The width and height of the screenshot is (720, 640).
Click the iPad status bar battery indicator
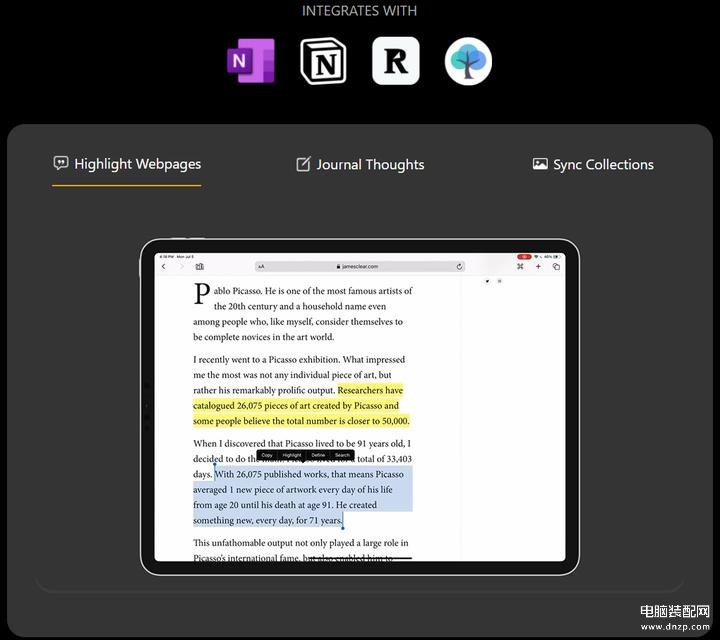click(556, 257)
